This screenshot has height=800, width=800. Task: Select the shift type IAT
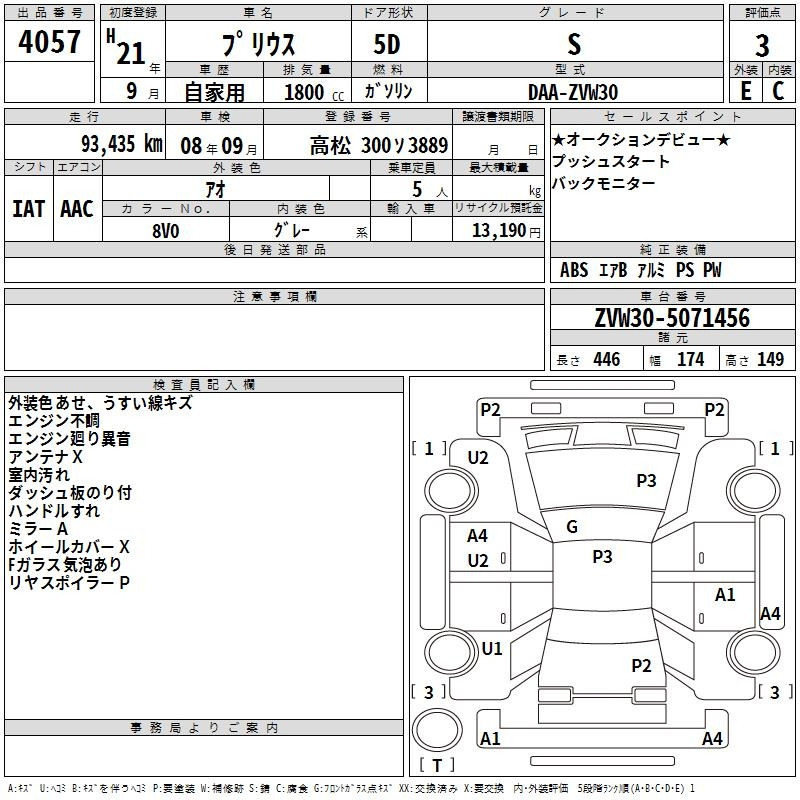(29, 209)
